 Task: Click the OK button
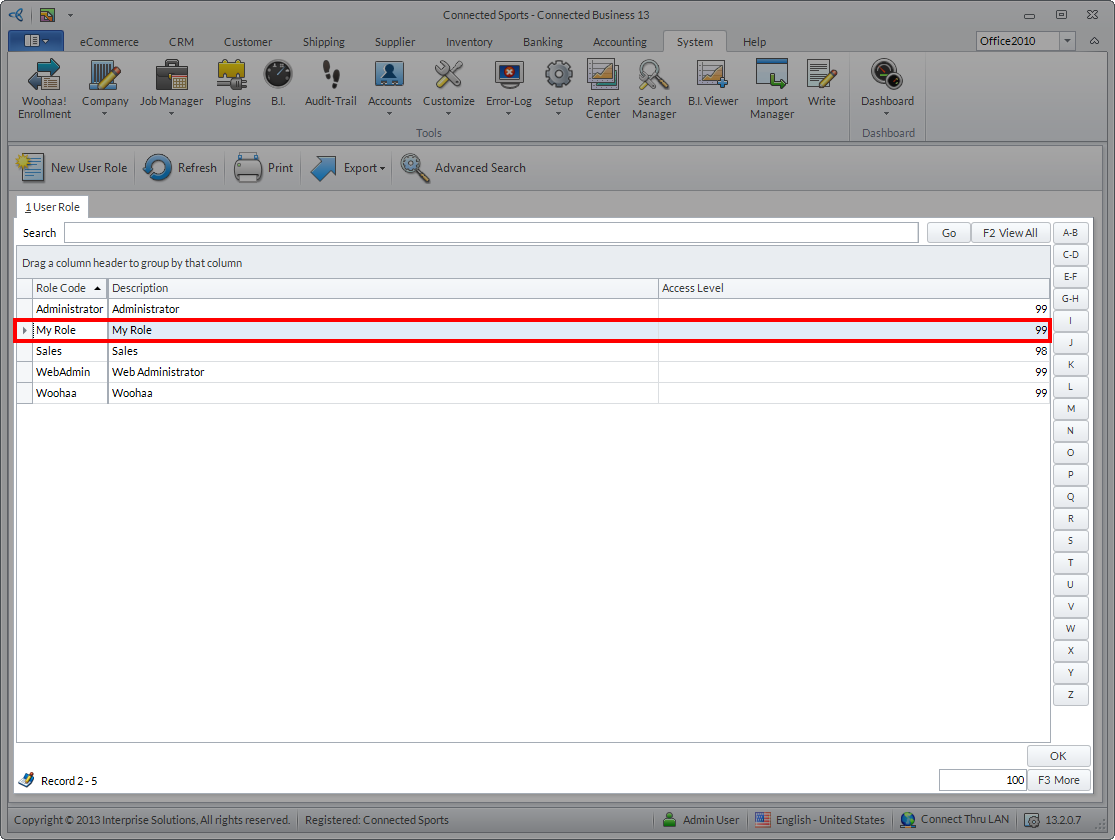pyautogui.click(x=1057, y=756)
